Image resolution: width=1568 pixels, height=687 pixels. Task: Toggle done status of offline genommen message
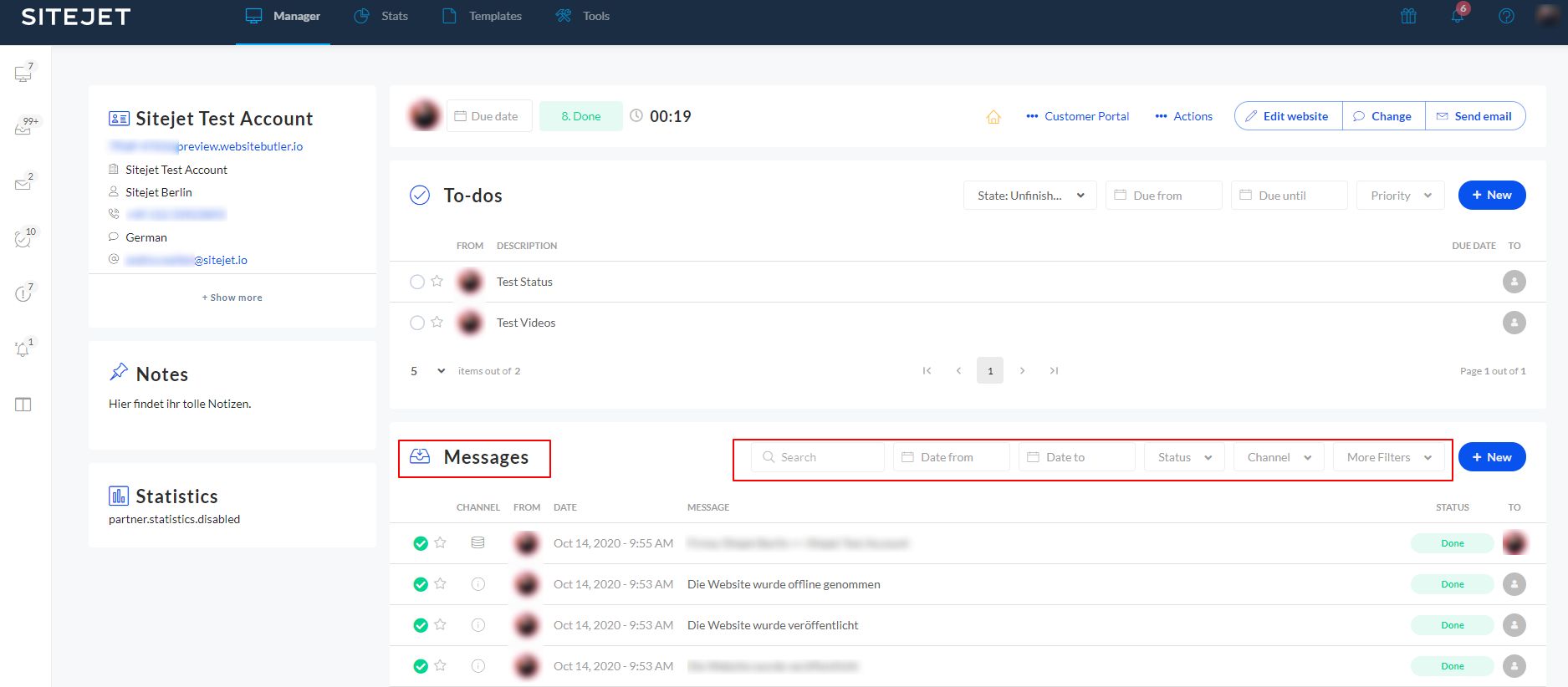click(x=421, y=584)
